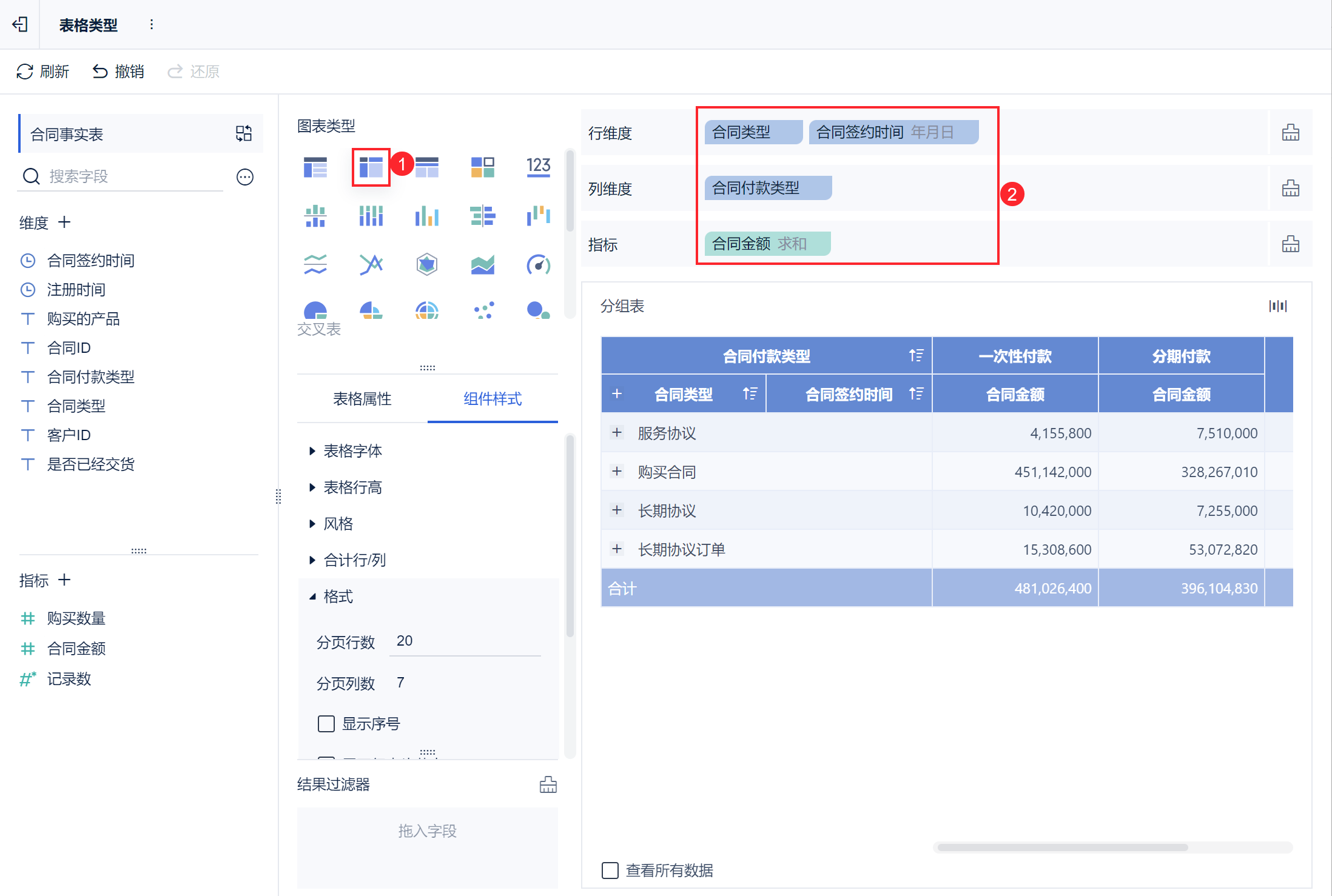This screenshot has height=896, width=1332.
Task: Pick the radar chart type icon
Action: point(427,264)
